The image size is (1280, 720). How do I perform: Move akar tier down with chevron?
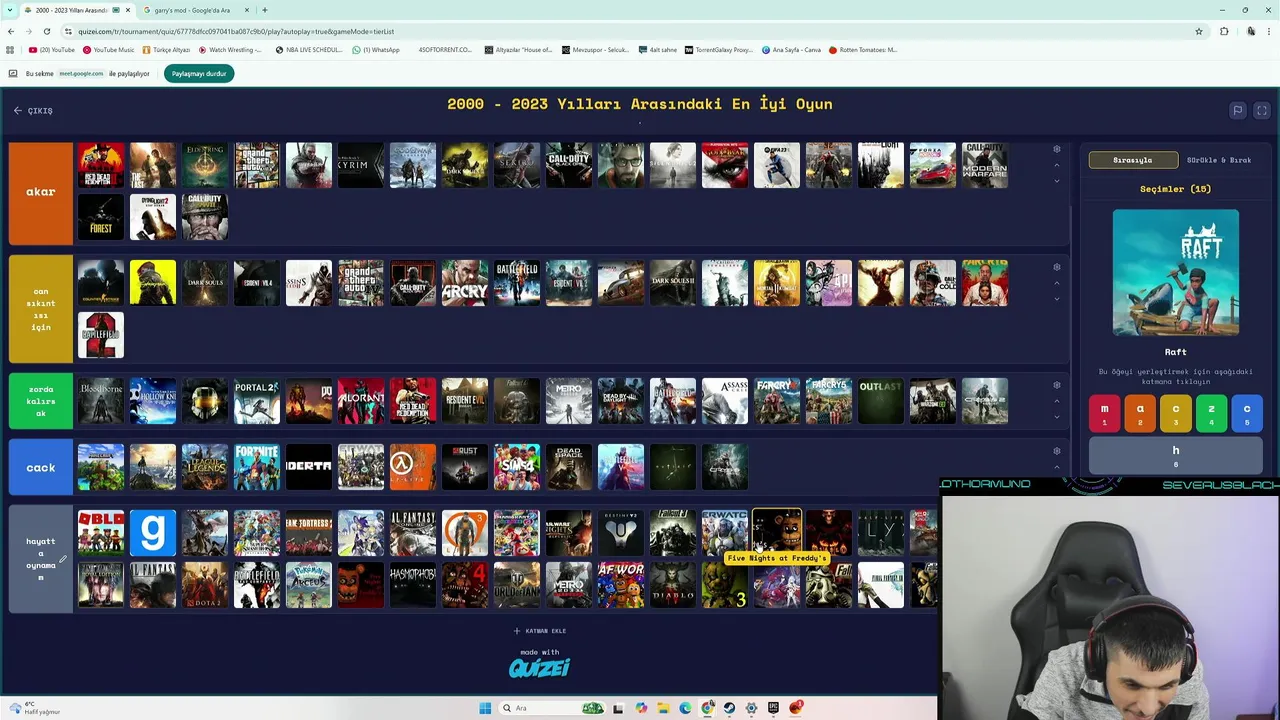[x=1057, y=181]
